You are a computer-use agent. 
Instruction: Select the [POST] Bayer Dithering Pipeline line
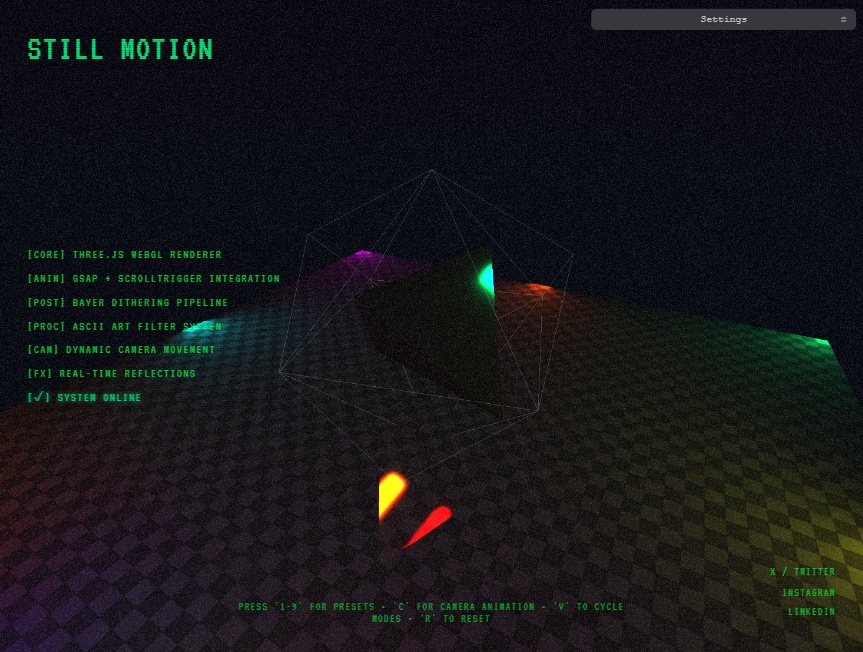point(128,302)
